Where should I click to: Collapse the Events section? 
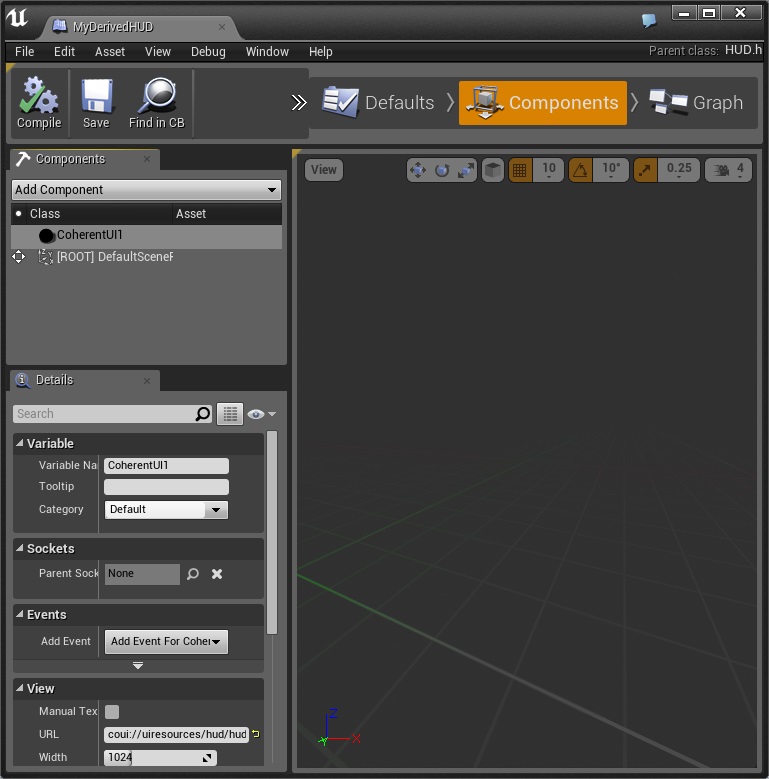pyautogui.click(x=19, y=614)
